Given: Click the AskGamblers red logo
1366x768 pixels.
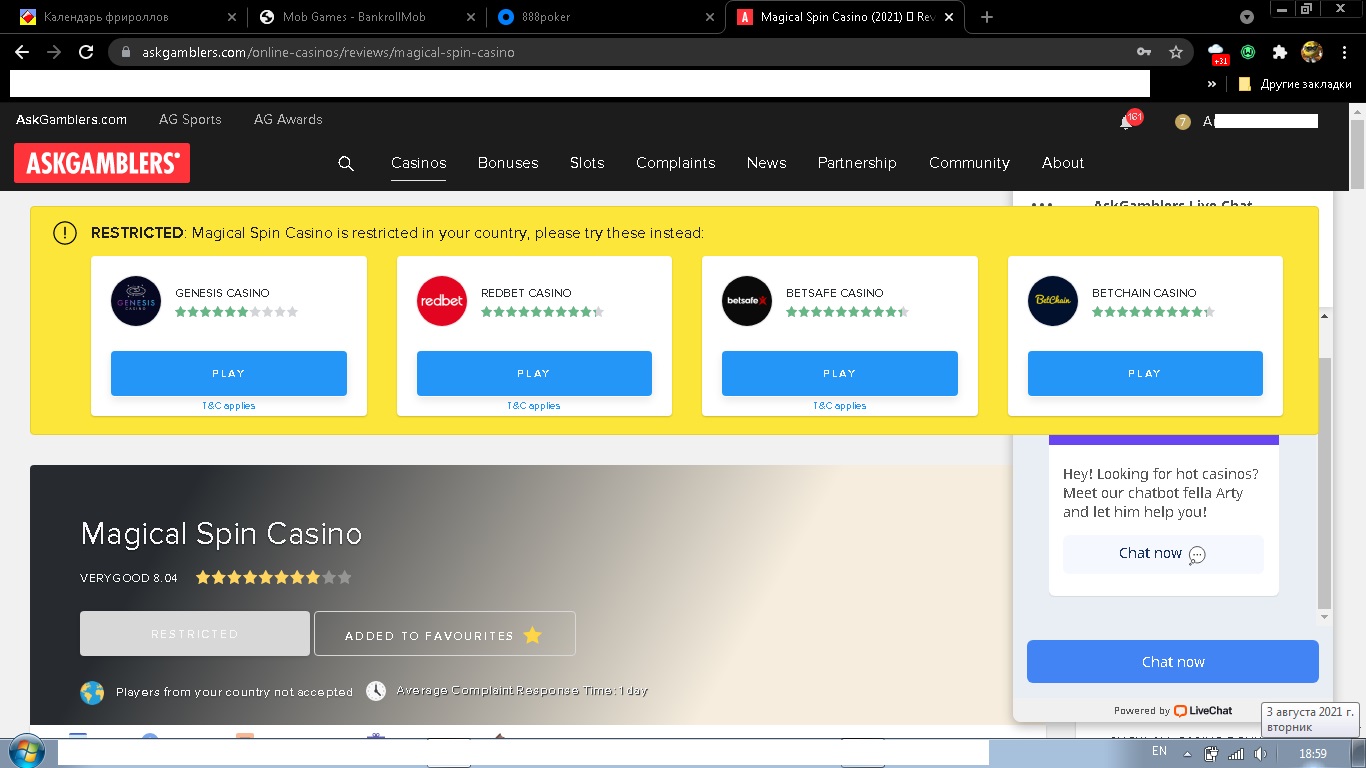Looking at the screenshot, I should point(102,163).
